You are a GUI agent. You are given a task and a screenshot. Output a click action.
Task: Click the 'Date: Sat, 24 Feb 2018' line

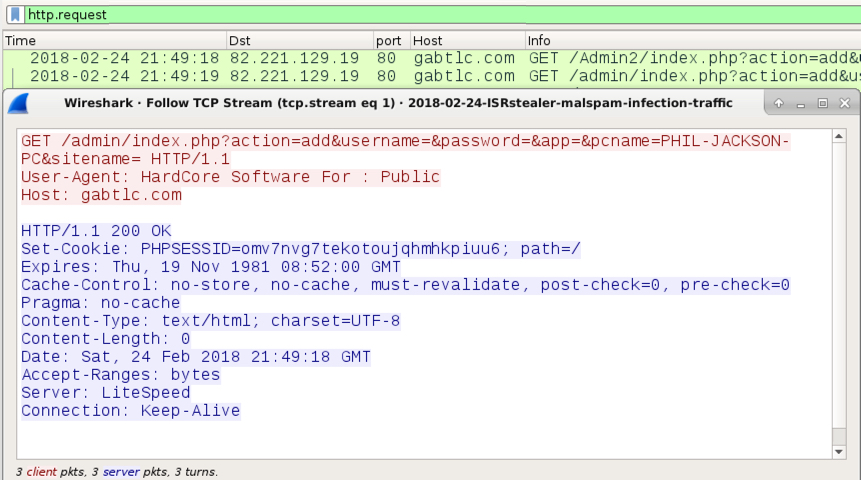pos(196,357)
